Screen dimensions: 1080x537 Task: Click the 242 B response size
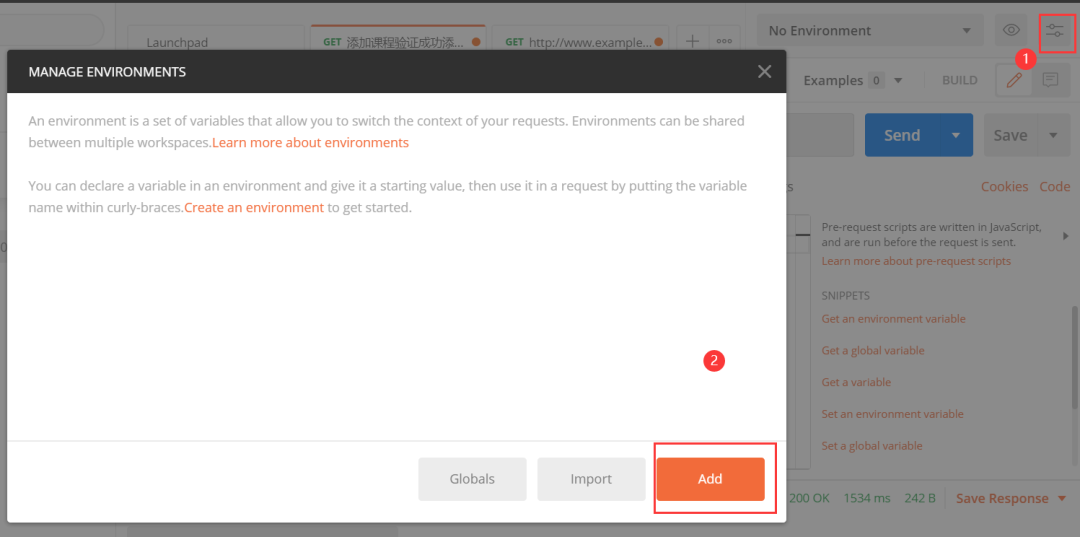coord(921,498)
